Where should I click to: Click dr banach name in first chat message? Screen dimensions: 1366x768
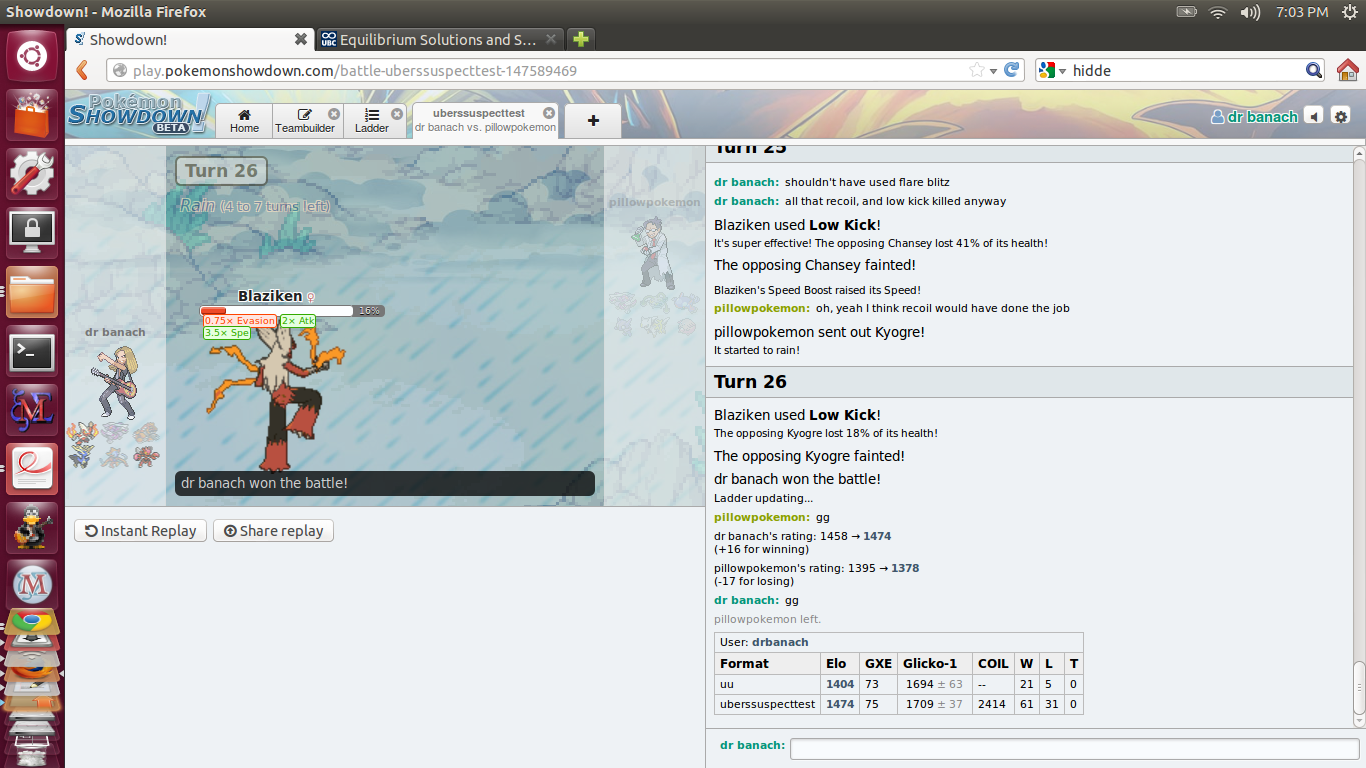click(746, 182)
